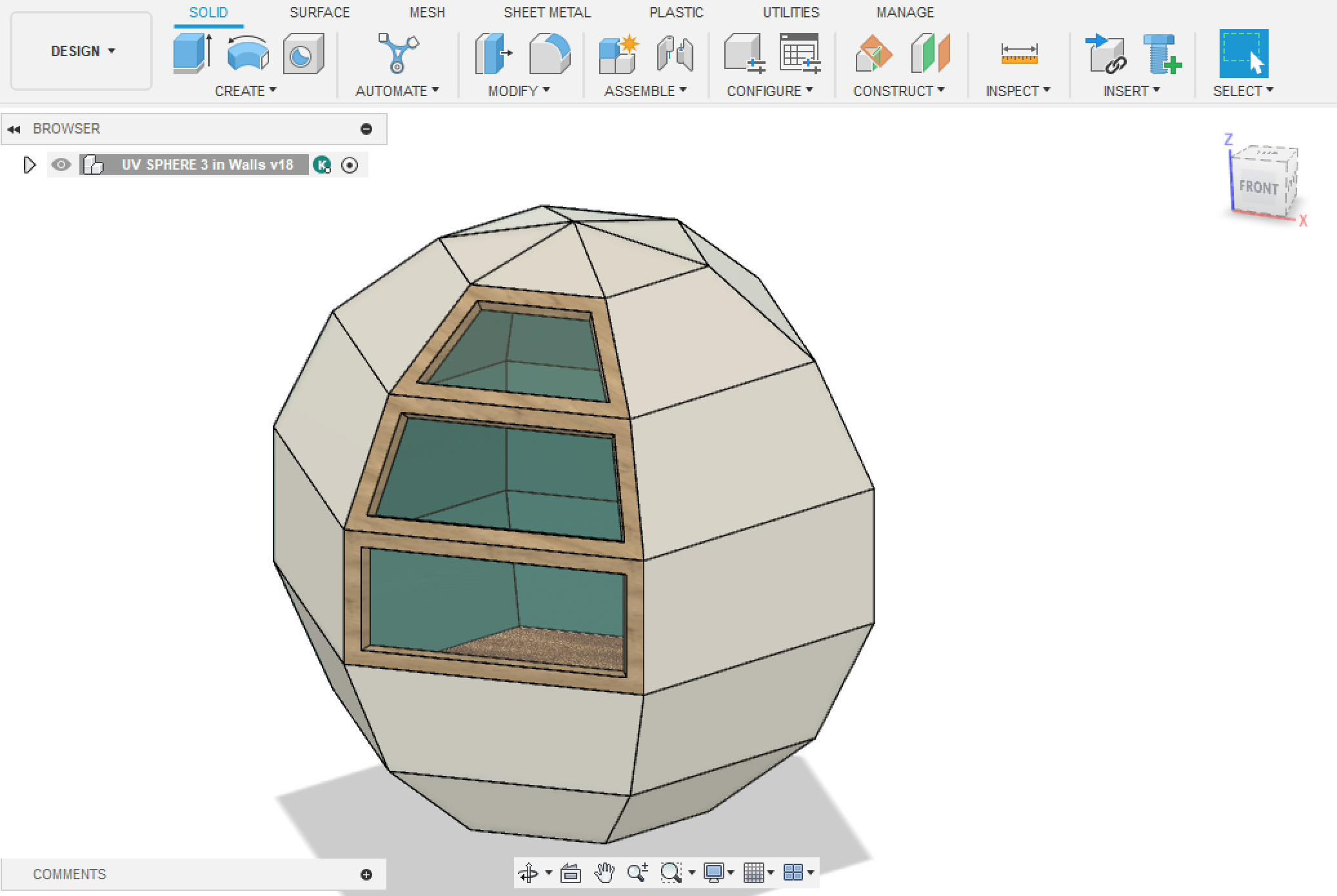Screen dimensions: 1337x896
Task: Click the Midplane construct icon
Action: [931, 54]
